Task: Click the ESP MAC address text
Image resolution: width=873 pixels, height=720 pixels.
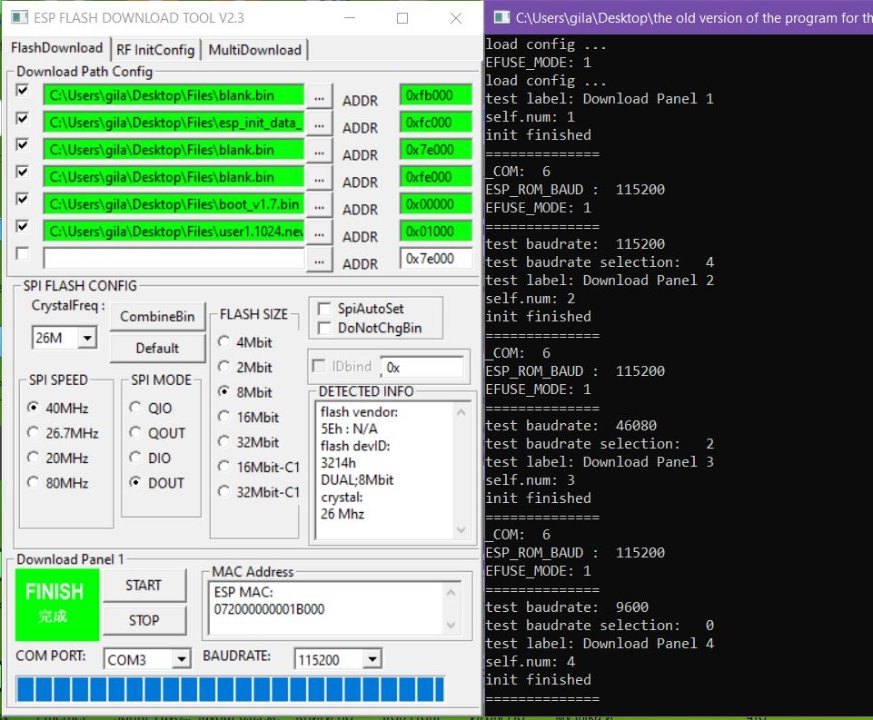Action: pyautogui.click(x=269, y=601)
